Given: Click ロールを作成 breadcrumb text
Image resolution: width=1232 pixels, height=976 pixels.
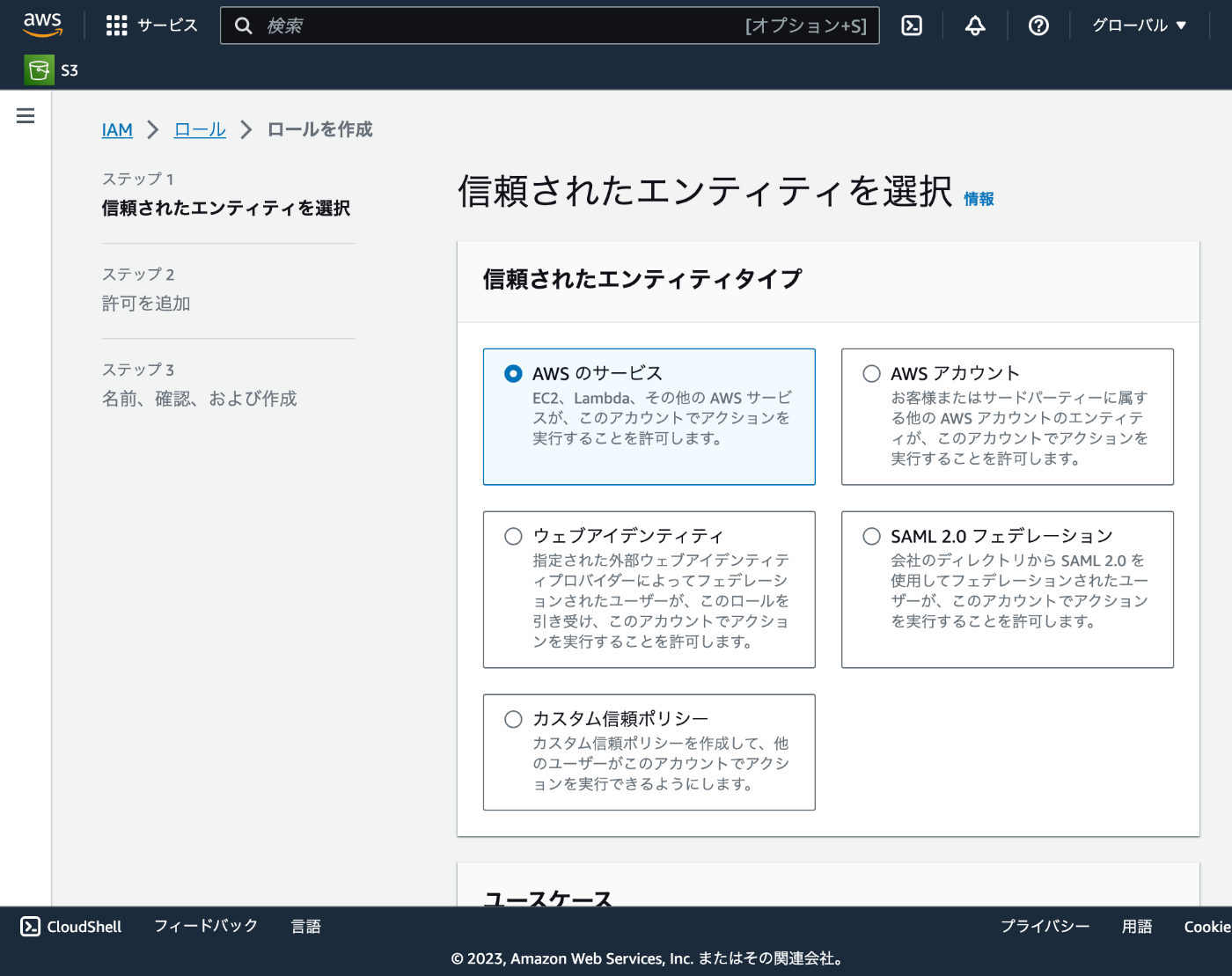Looking at the screenshot, I should click(x=320, y=130).
